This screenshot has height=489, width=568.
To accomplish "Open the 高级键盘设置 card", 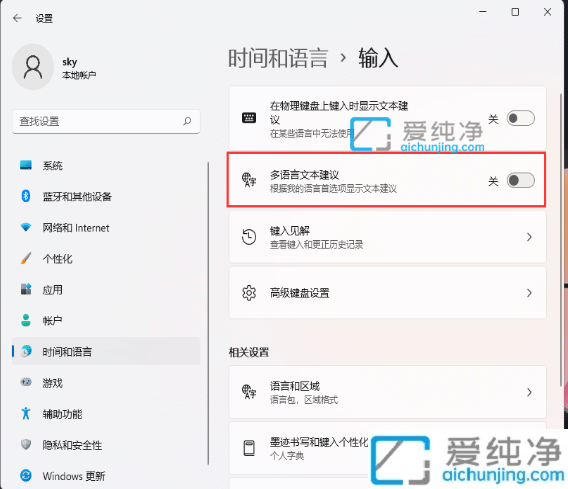I will pyautogui.click(x=387, y=293).
